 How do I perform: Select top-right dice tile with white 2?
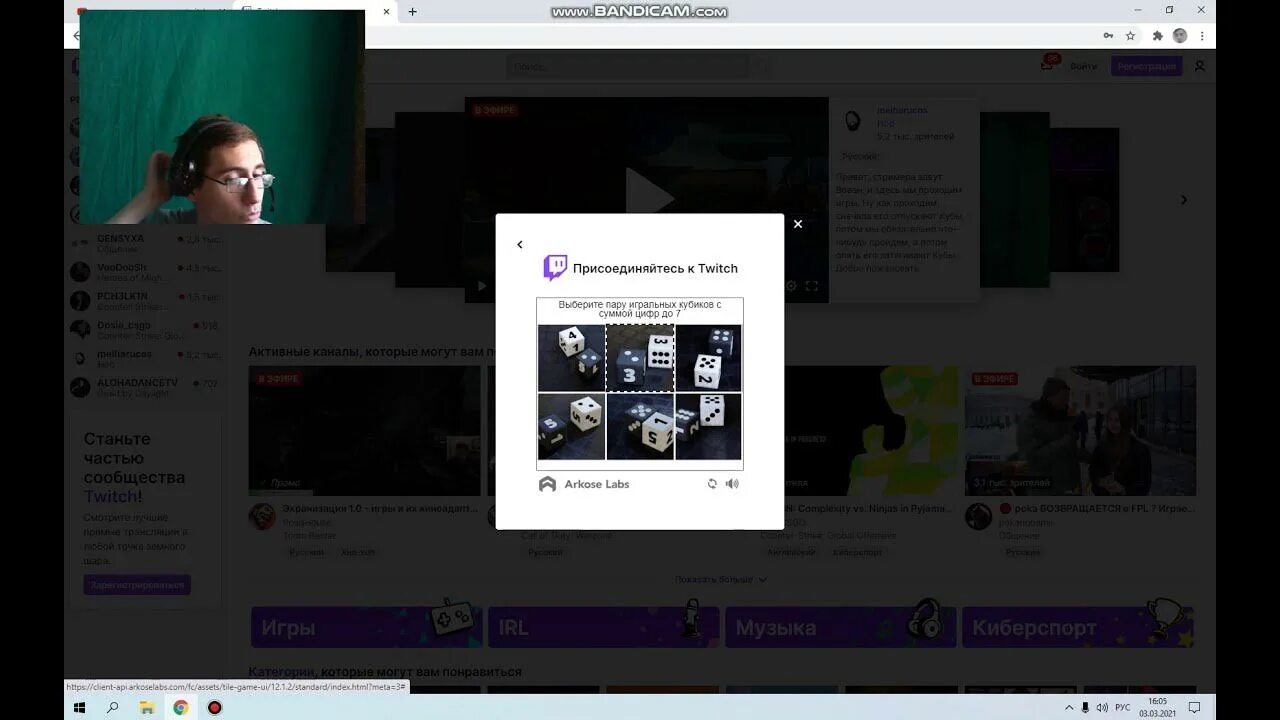coord(709,358)
